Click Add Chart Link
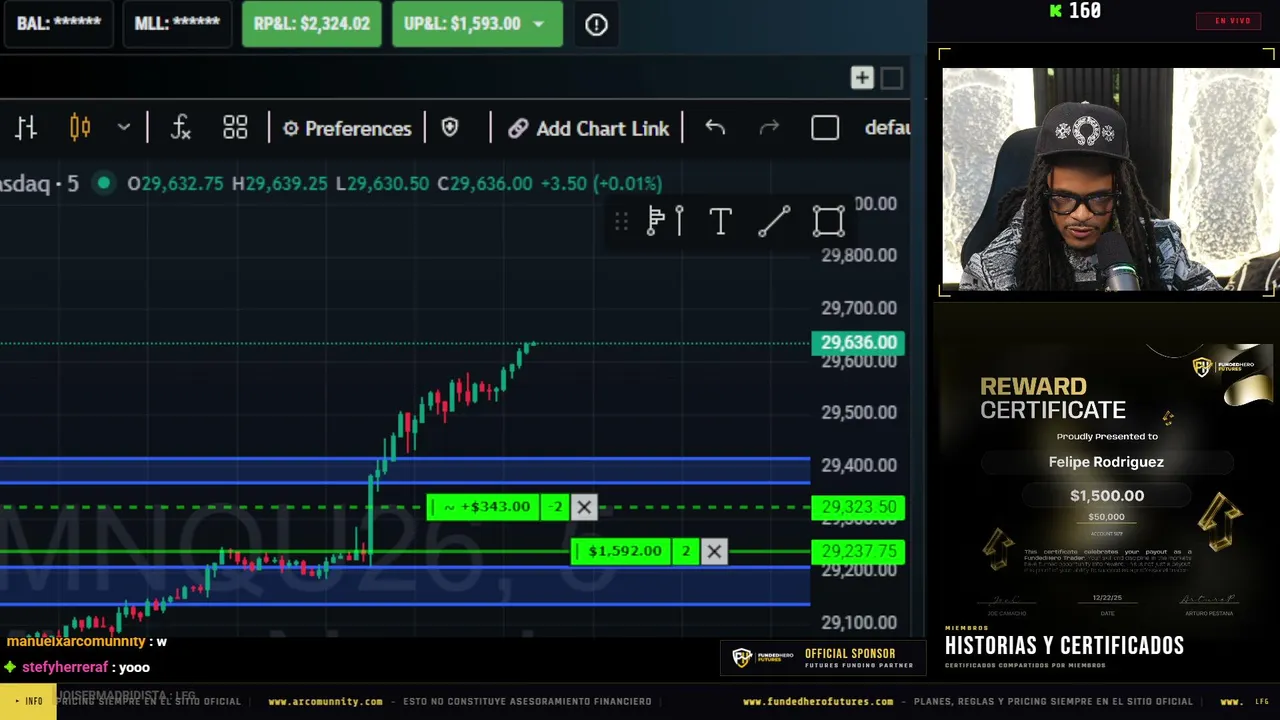1280x720 pixels. (588, 128)
